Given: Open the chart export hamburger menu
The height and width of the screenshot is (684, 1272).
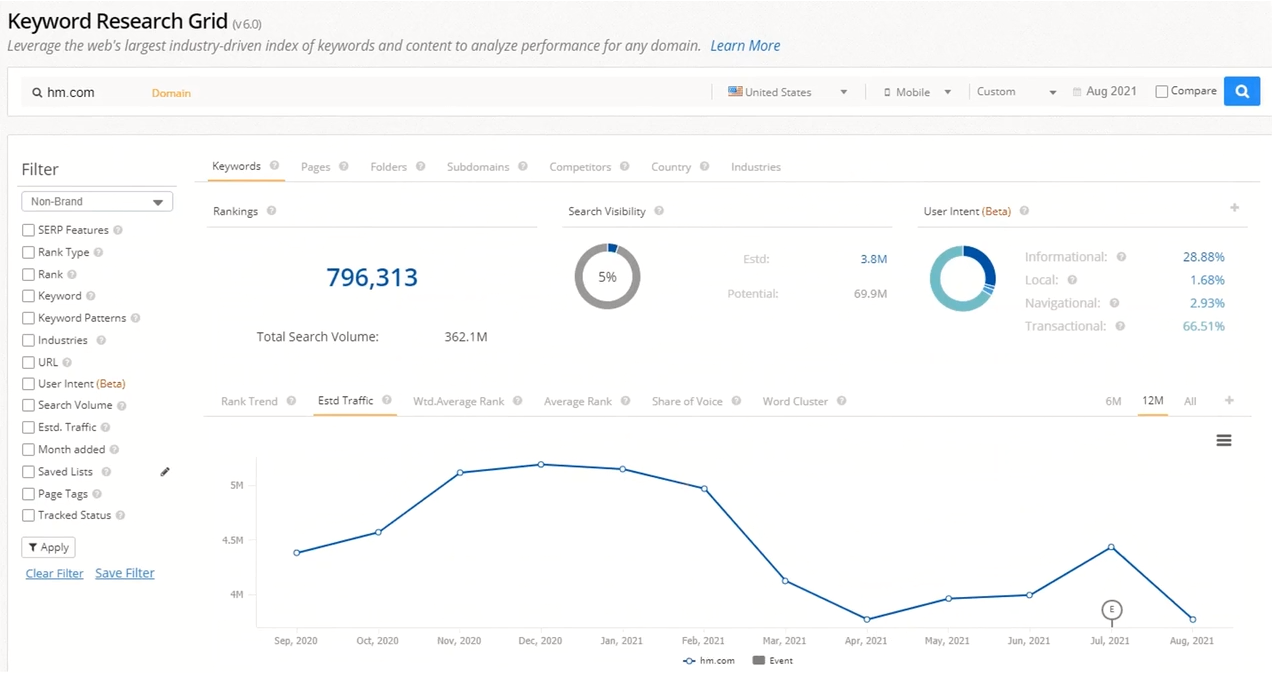Looking at the screenshot, I should coord(1223,440).
